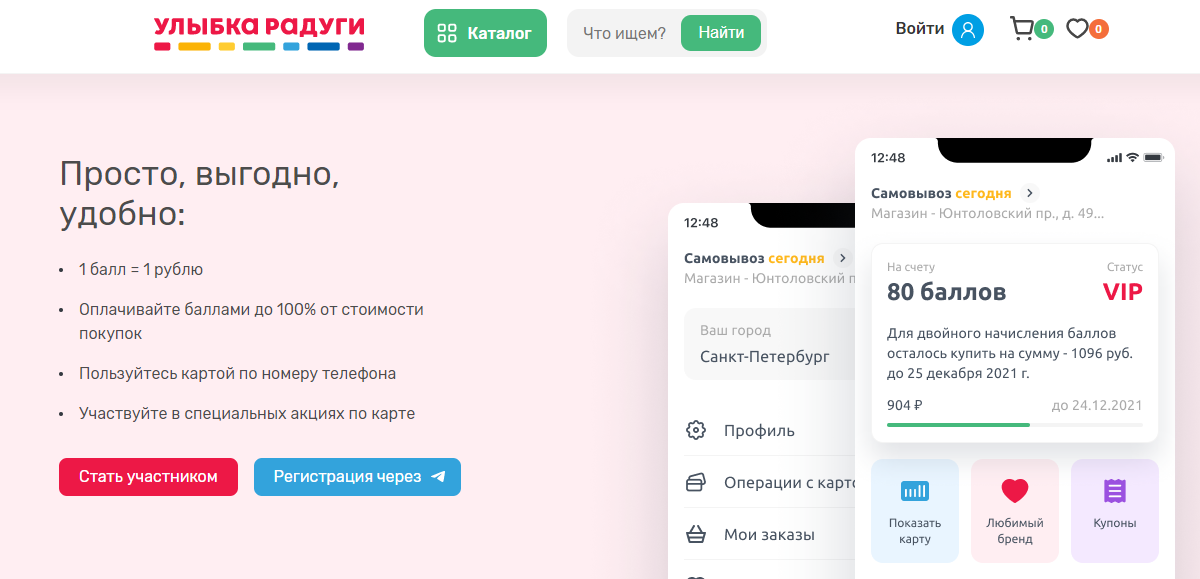Image resolution: width=1200 pixels, height=579 pixels.
Task: Expand the Самовывоз сегодня chevron
Action: click(1028, 192)
